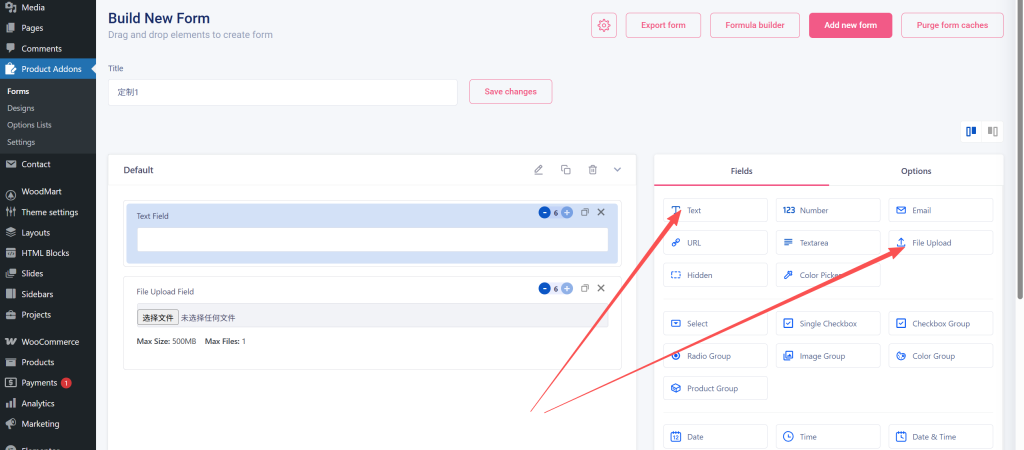Add a Color Picker field
This screenshot has width=1024, height=450.
828,275
